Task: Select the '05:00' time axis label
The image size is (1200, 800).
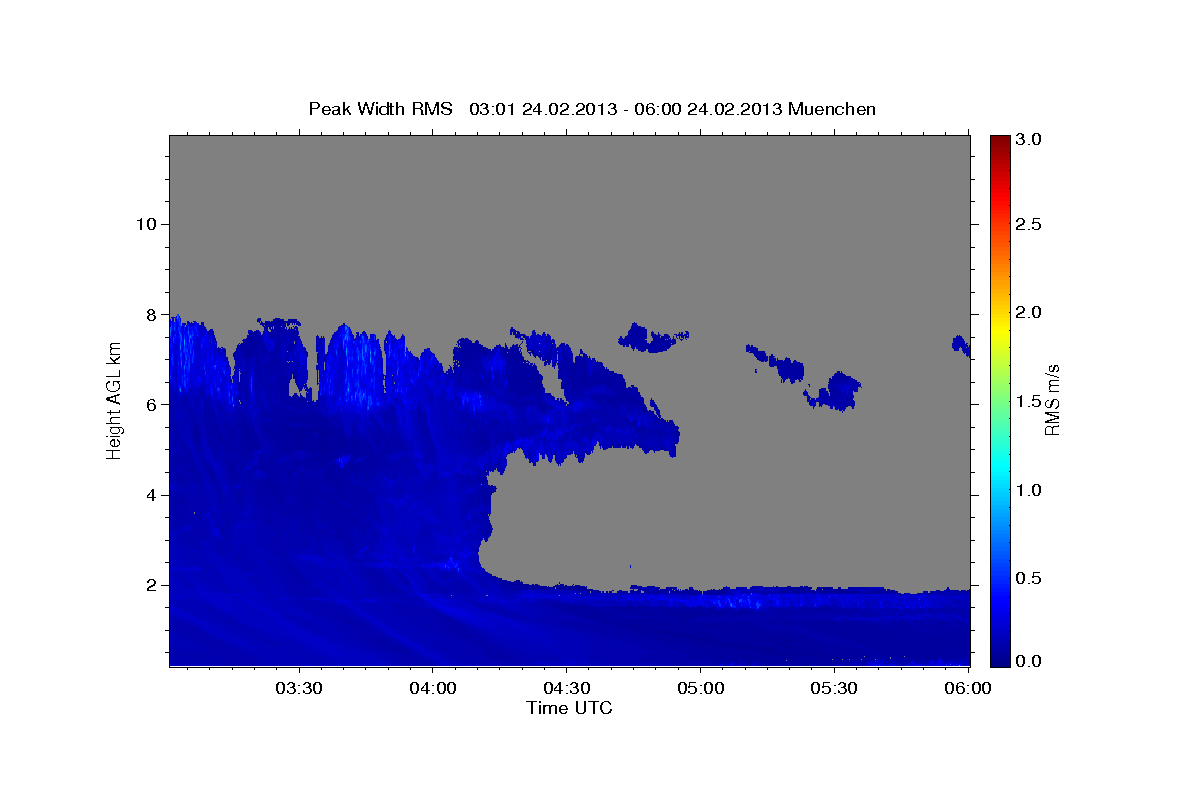Action: (x=700, y=688)
